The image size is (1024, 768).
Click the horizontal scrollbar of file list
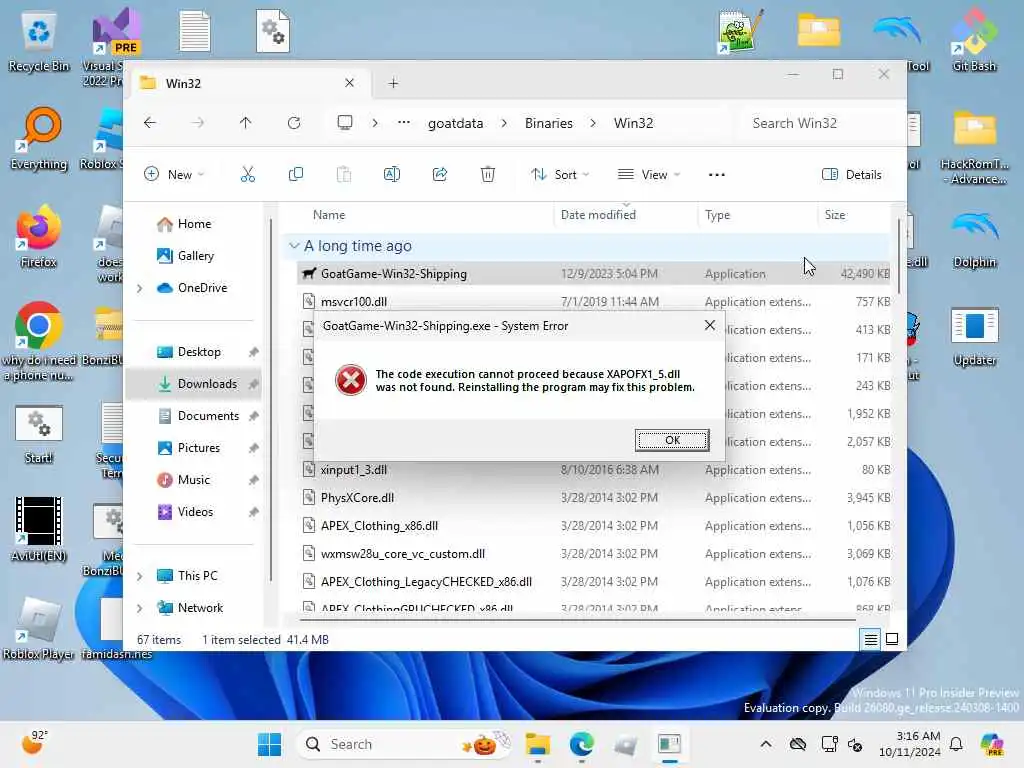coord(577,619)
